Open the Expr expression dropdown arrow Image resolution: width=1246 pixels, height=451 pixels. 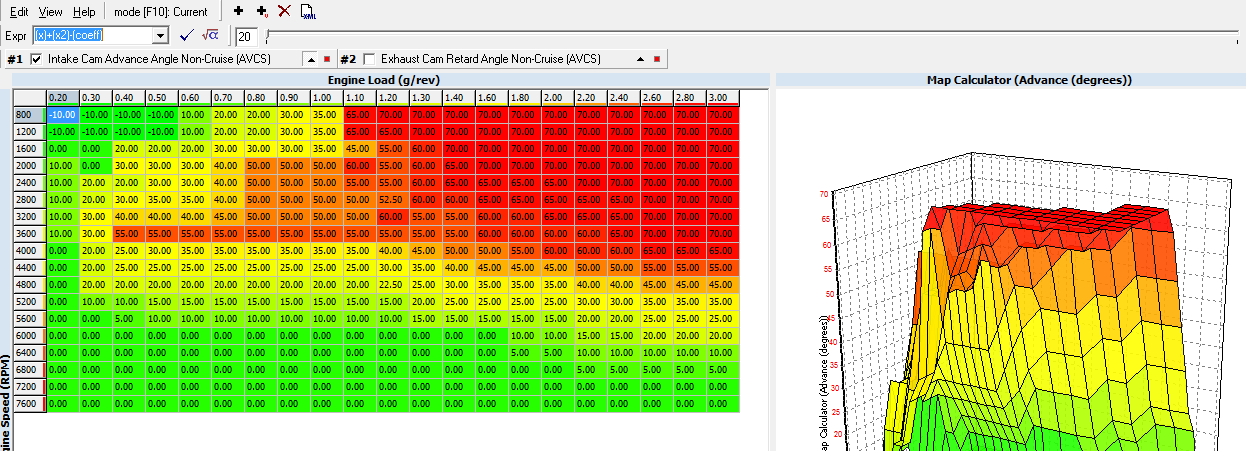(x=159, y=36)
